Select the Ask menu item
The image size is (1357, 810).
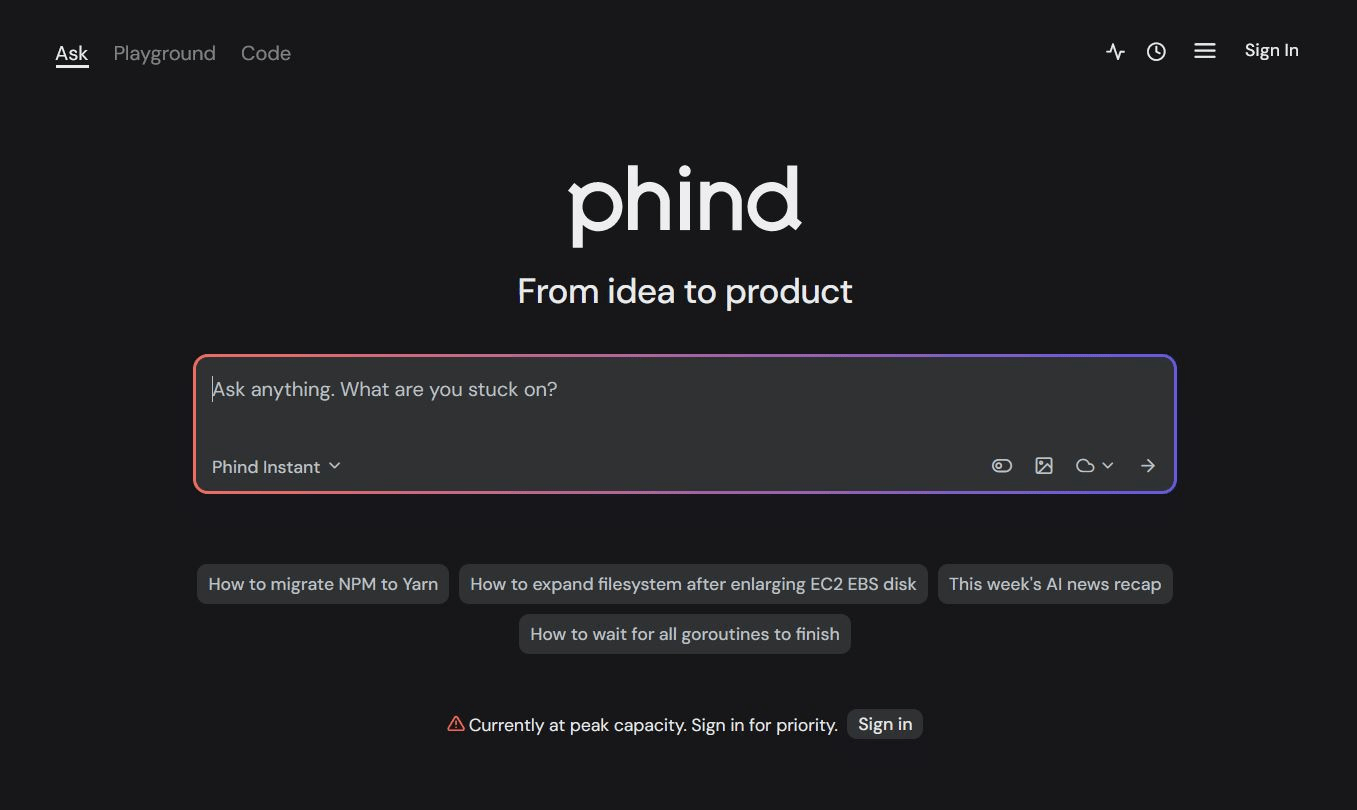click(x=71, y=53)
